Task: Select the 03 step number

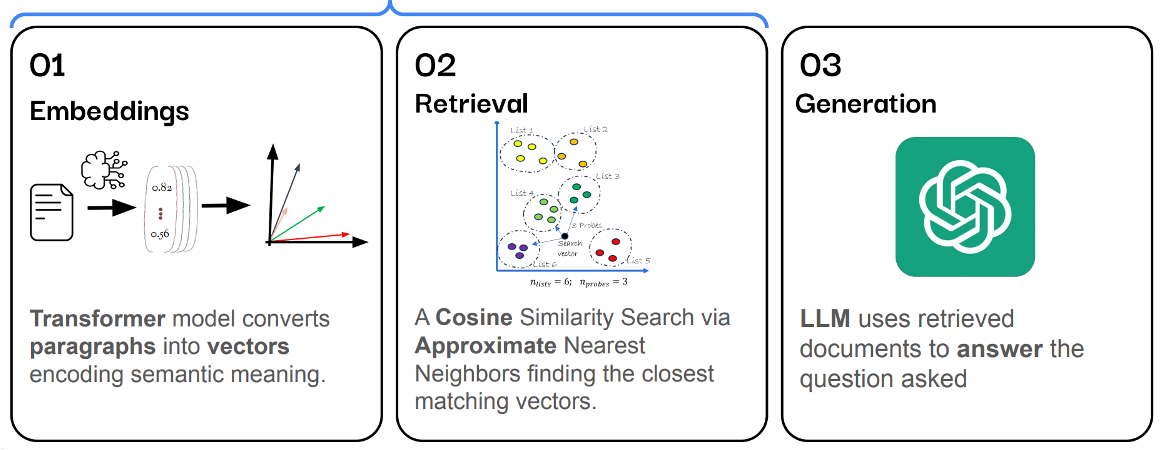Action: pos(820,66)
